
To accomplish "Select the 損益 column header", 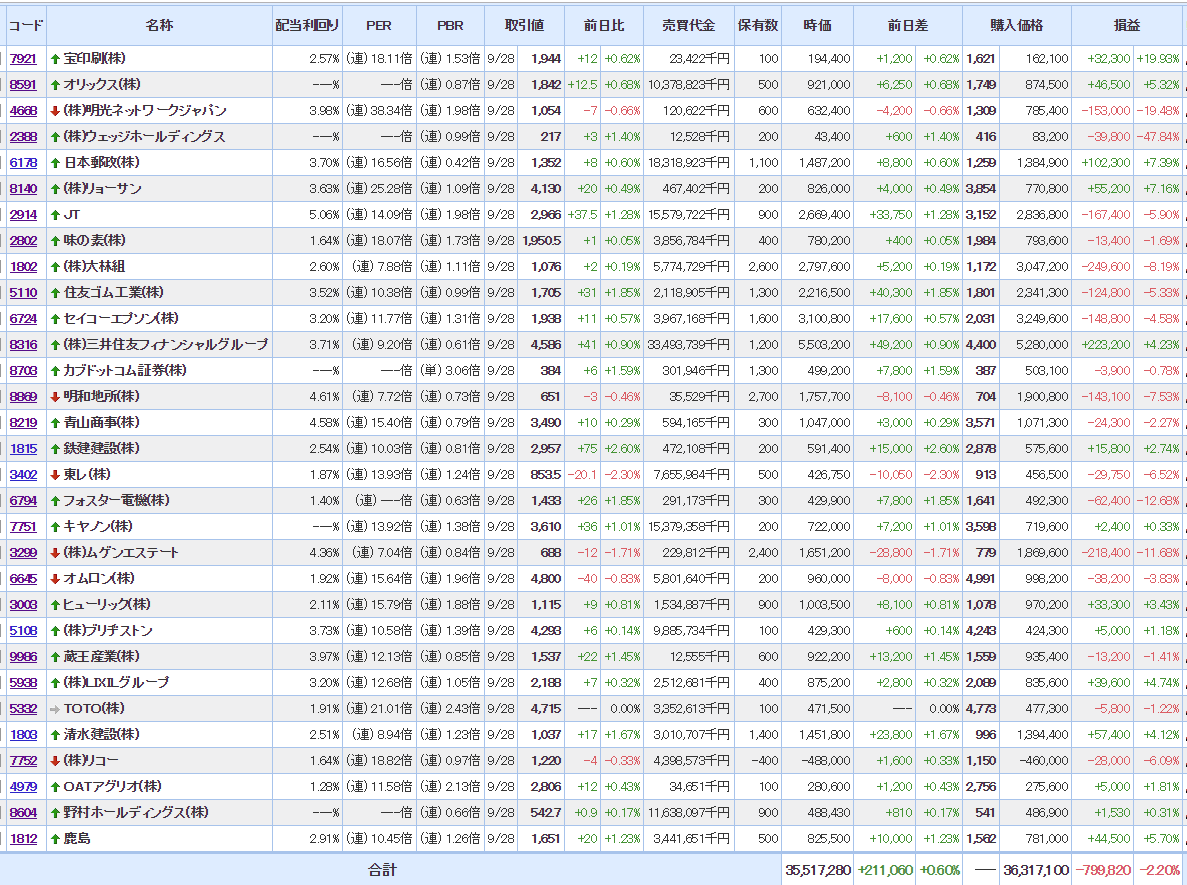I will pos(1126,25).
